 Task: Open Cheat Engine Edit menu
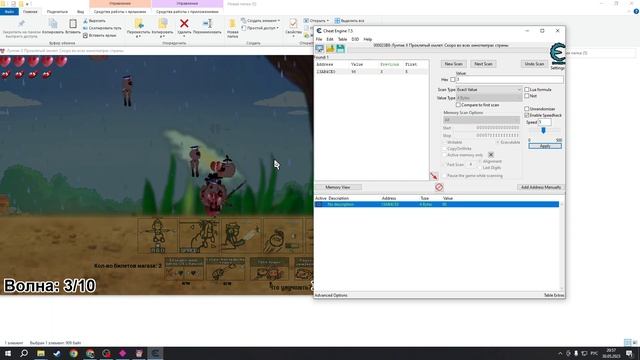click(330, 39)
